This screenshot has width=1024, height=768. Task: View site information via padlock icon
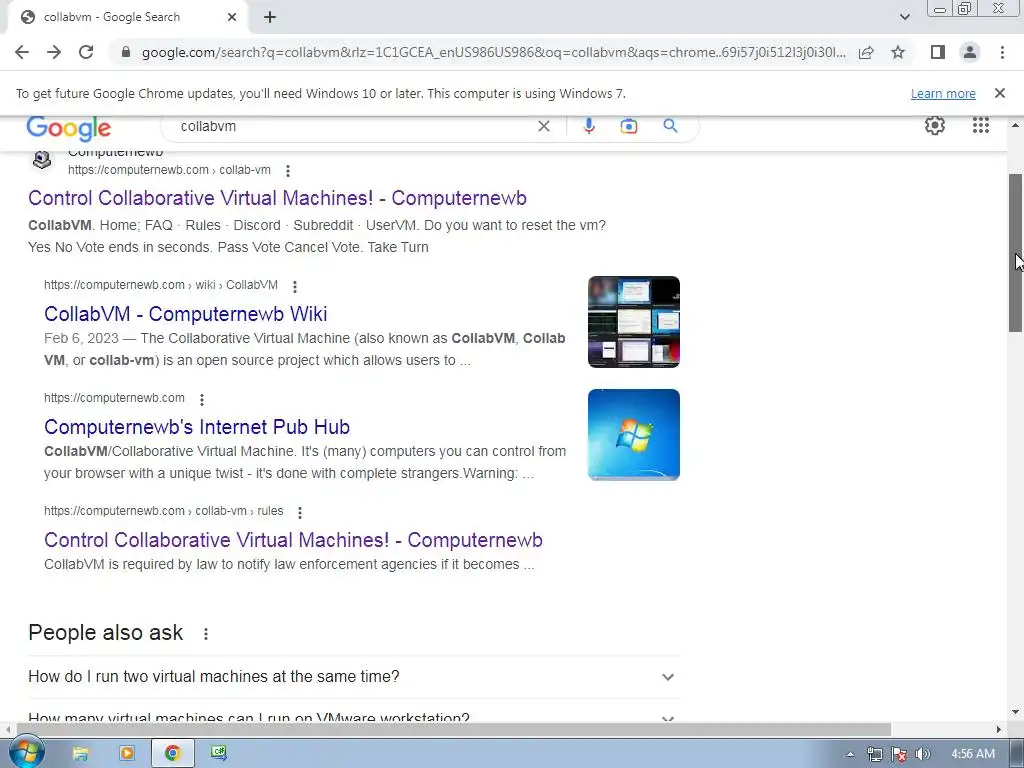click(x=126, y=52)
